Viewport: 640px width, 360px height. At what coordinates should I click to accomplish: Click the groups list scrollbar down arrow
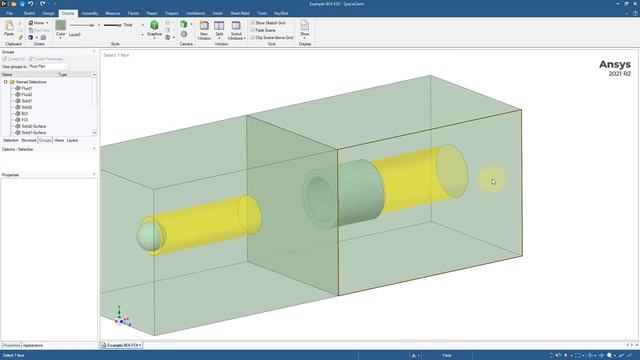click(94, 133)
